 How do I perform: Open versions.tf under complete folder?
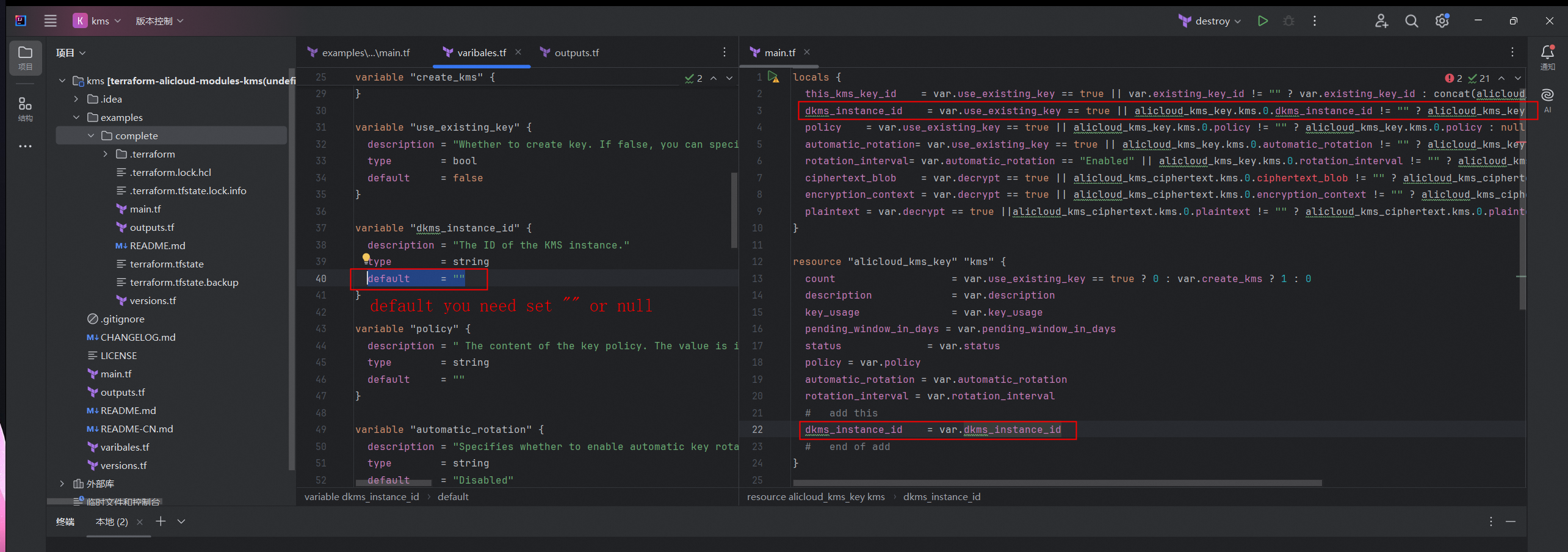(x=153, y=300)
